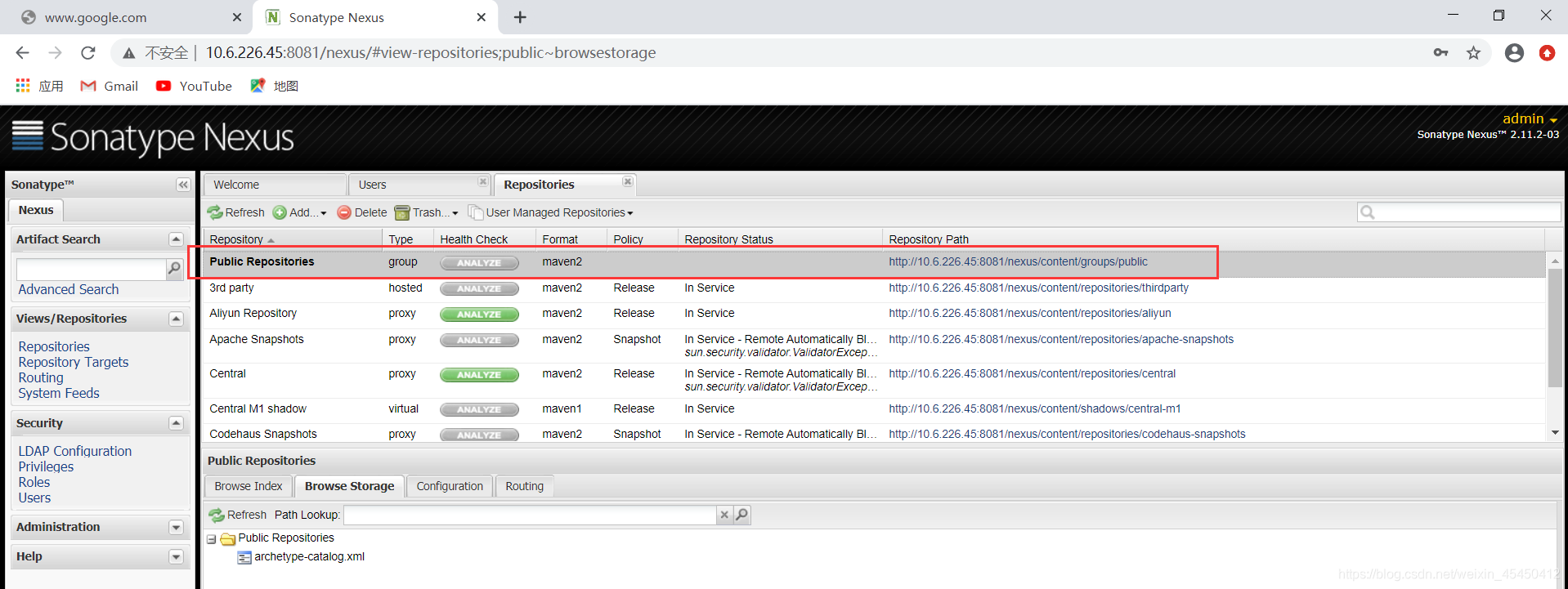Switch to the Welcome tab
The image size is (1568, 589).
click(274, 185)
